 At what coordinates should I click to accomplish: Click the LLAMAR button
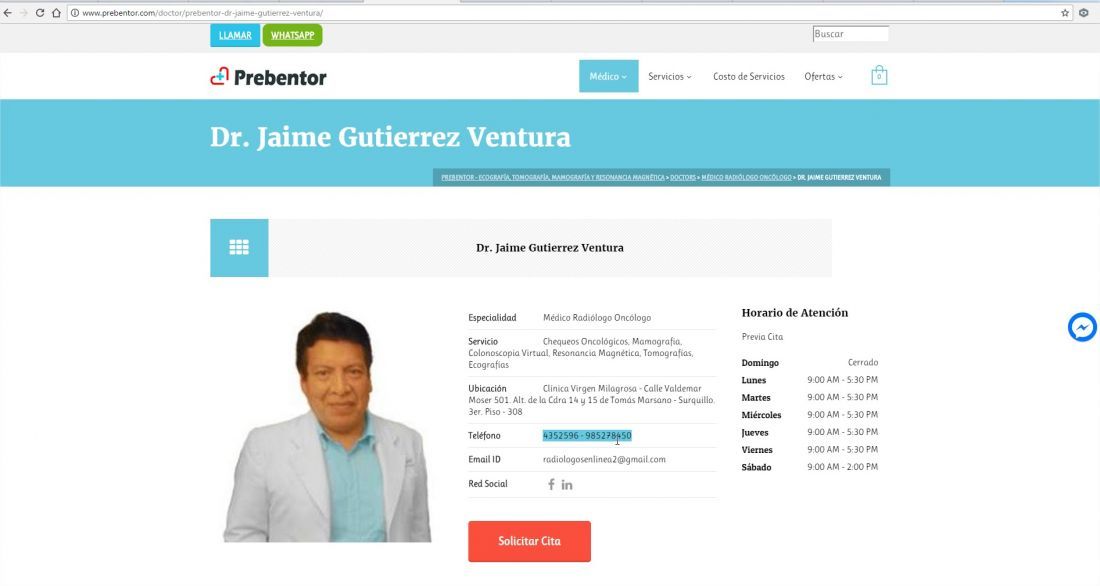click(235, 35)
